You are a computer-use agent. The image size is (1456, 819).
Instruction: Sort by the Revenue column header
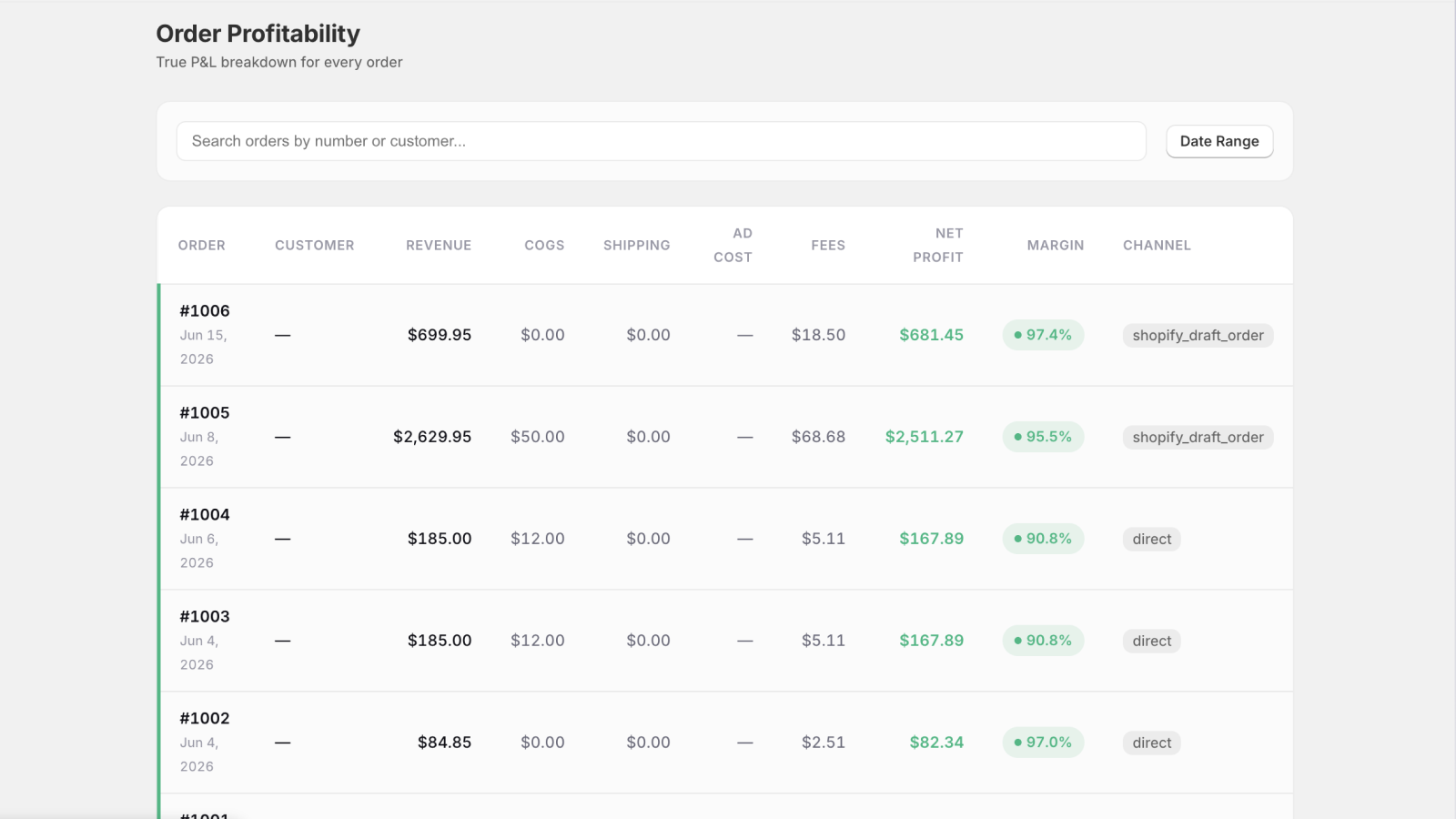(x=439, y=246)
